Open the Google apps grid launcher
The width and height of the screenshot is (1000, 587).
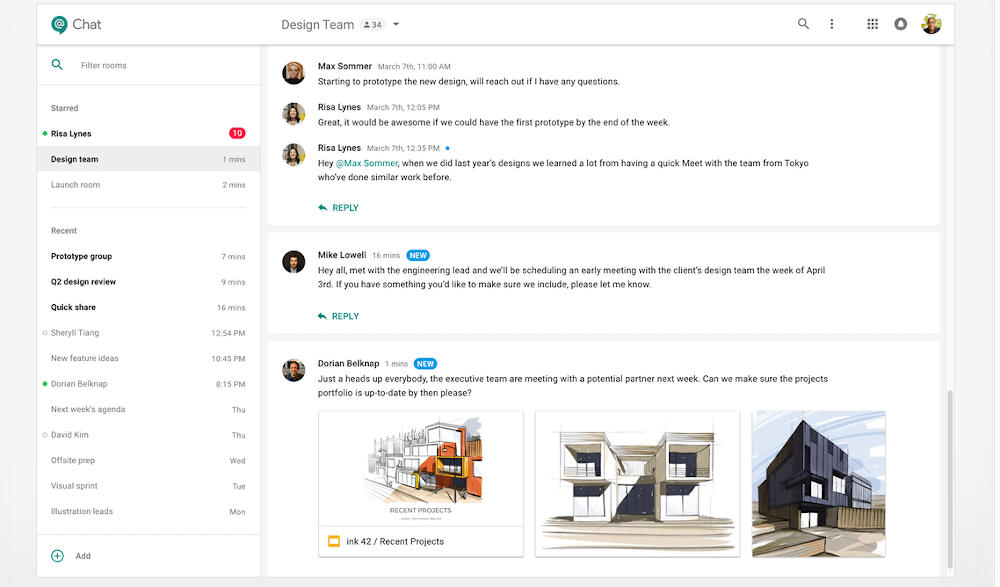(872, 24)
